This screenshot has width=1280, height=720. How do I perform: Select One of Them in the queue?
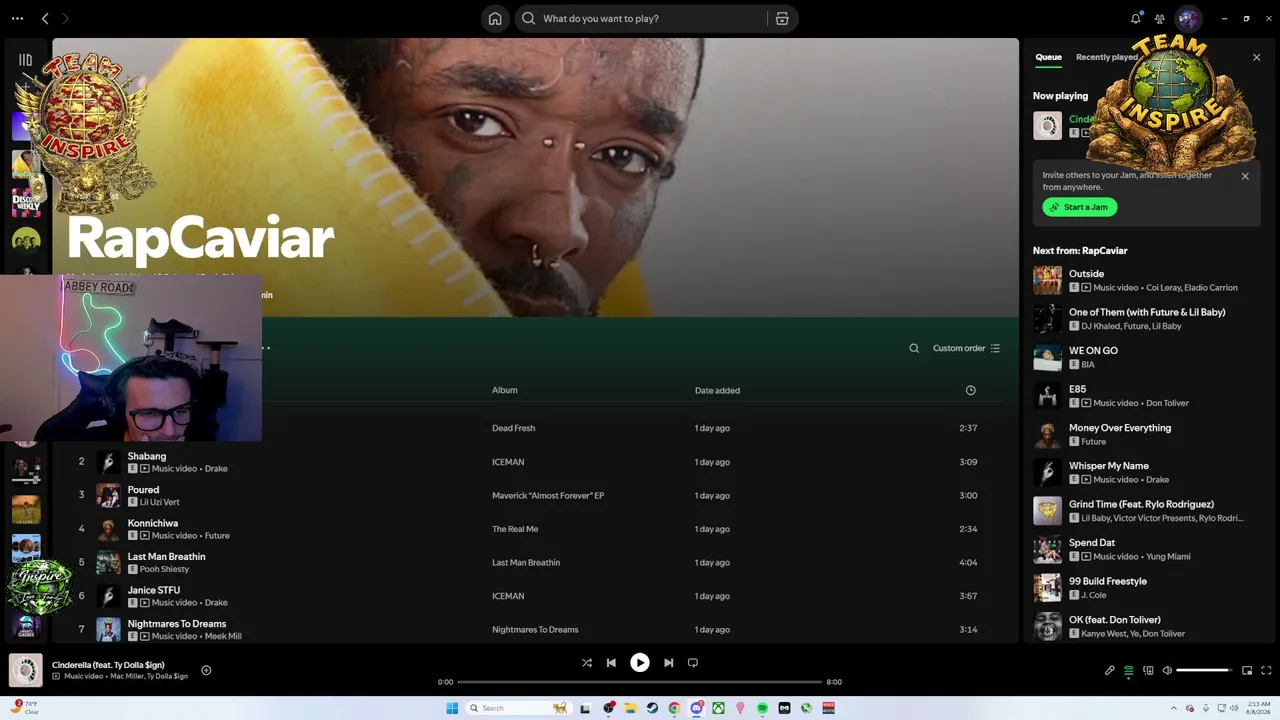click(1146, 319)
